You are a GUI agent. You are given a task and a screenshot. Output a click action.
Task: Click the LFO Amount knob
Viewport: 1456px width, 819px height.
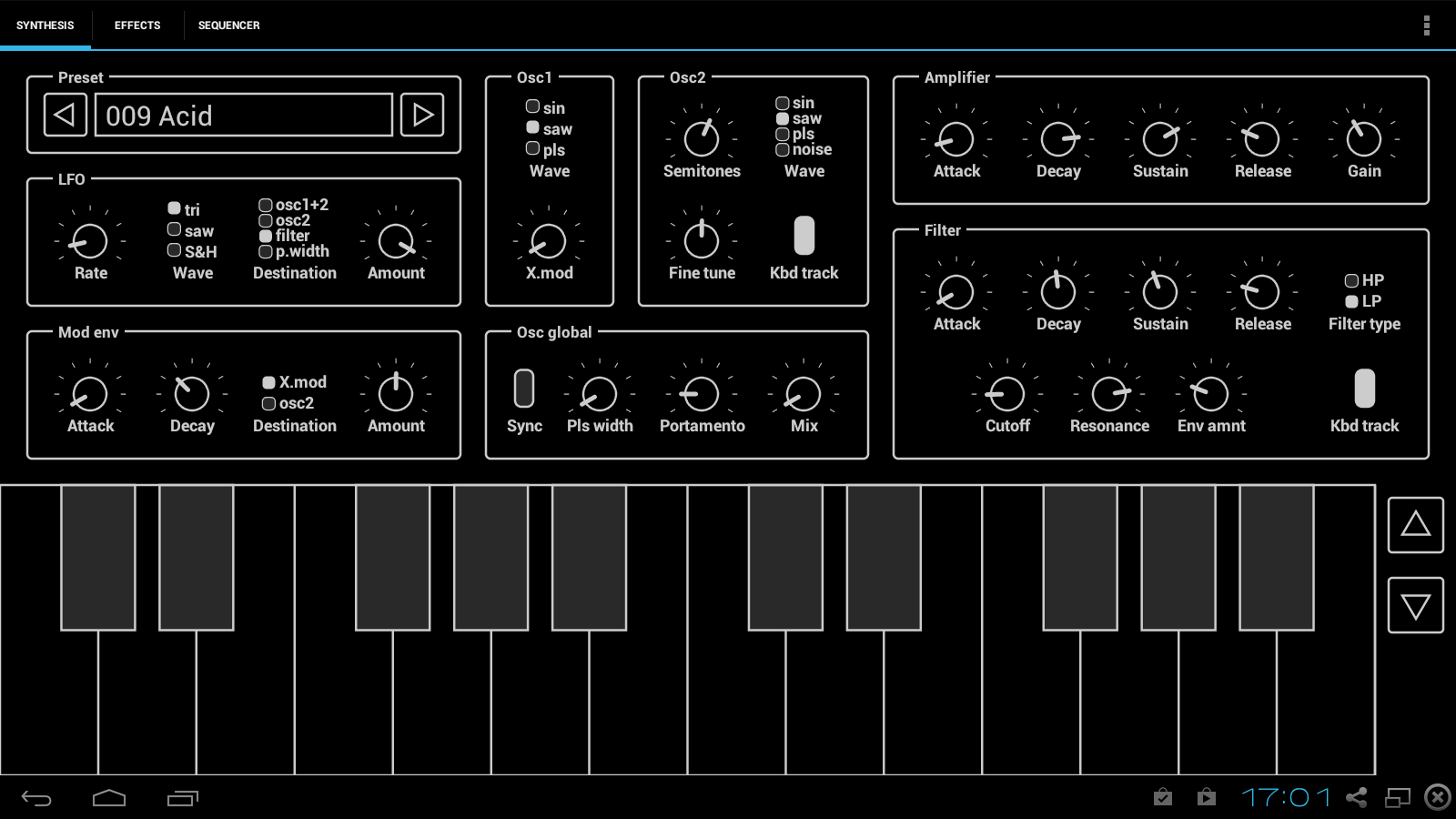pyautogui.click(x=397, y=241)
